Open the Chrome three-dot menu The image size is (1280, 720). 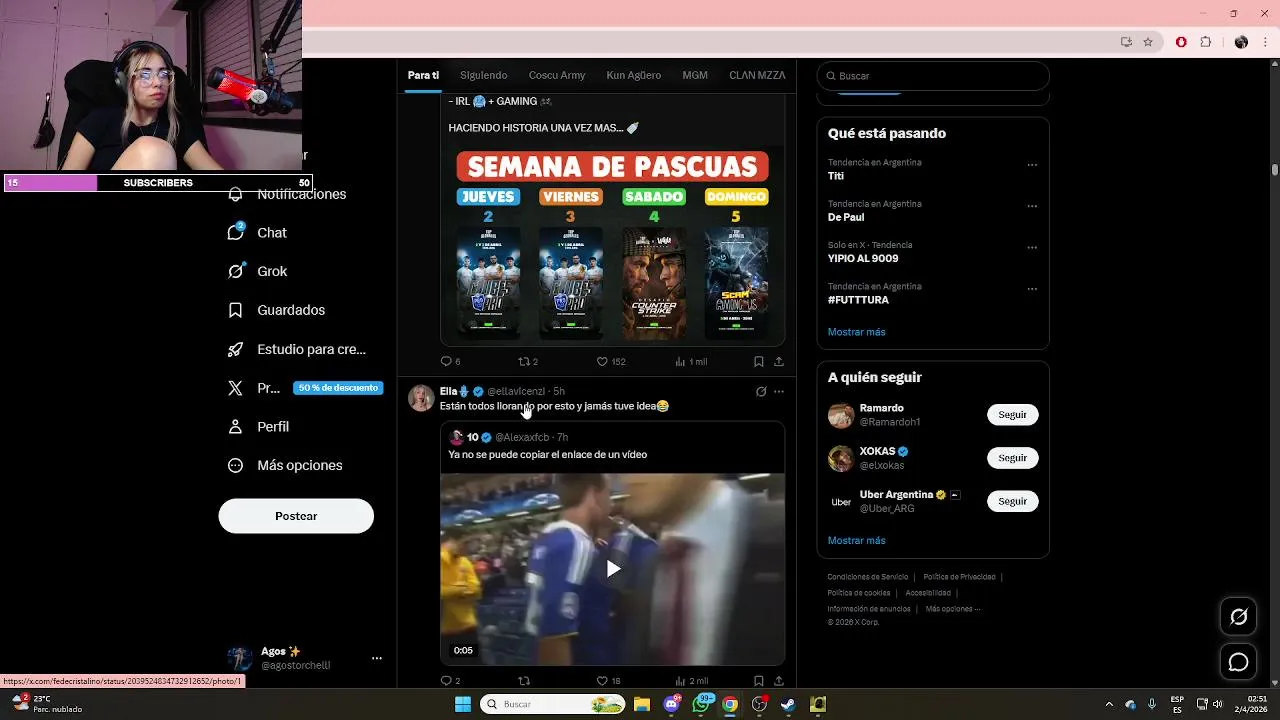click(1265, 42)
